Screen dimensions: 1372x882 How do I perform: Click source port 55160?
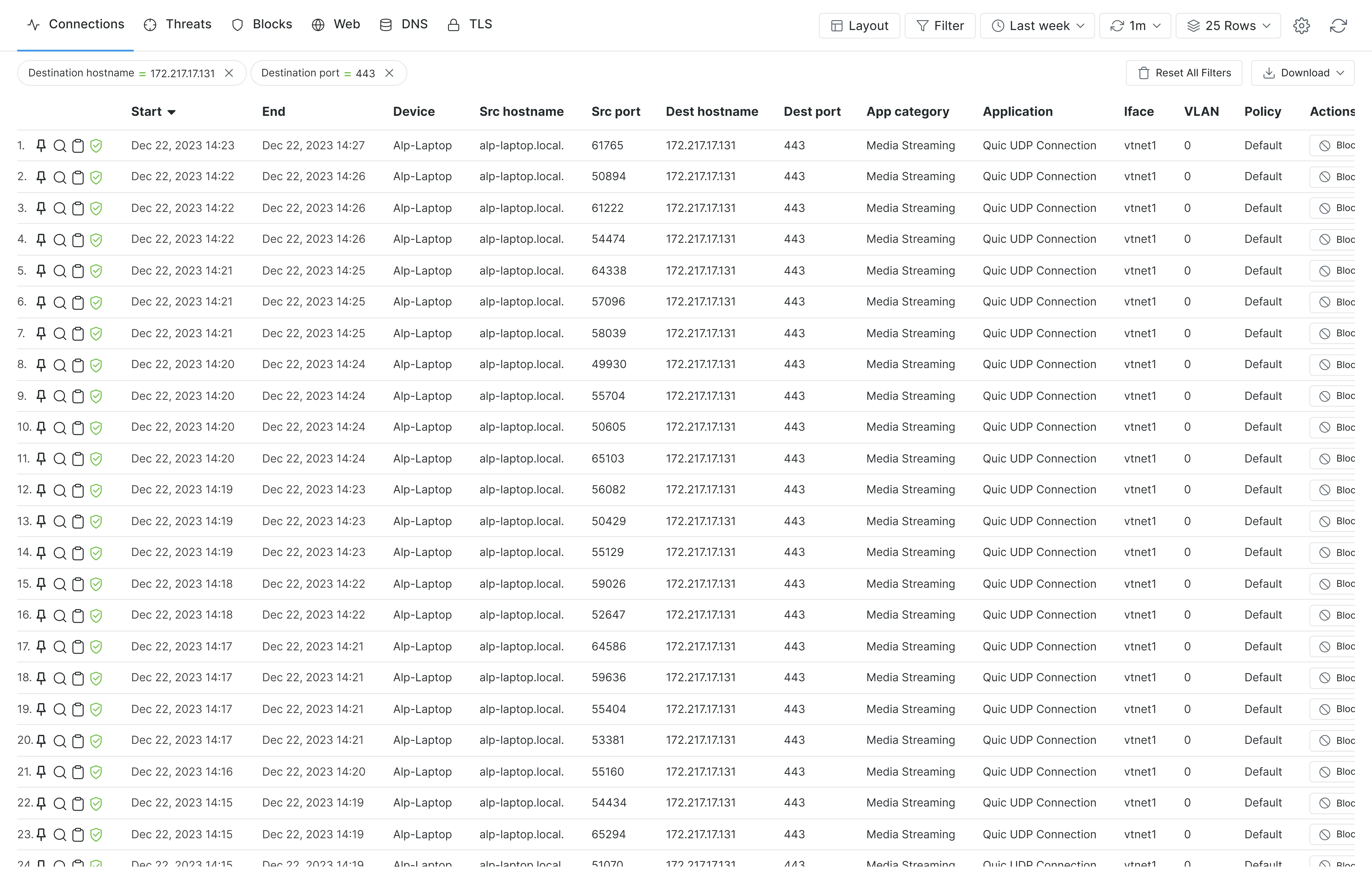click(608, 772)
